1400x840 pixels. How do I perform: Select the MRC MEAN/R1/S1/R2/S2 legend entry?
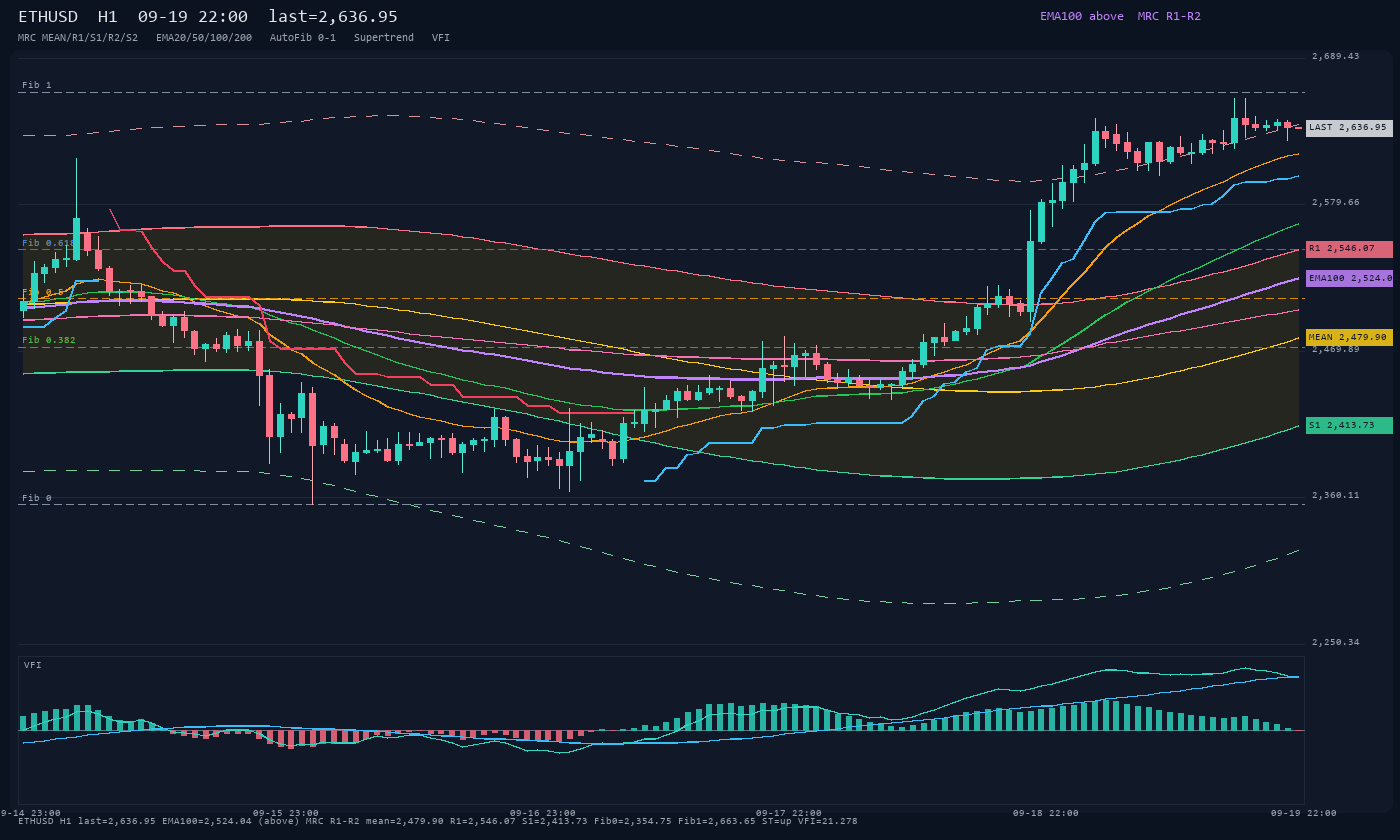point(78,38)
